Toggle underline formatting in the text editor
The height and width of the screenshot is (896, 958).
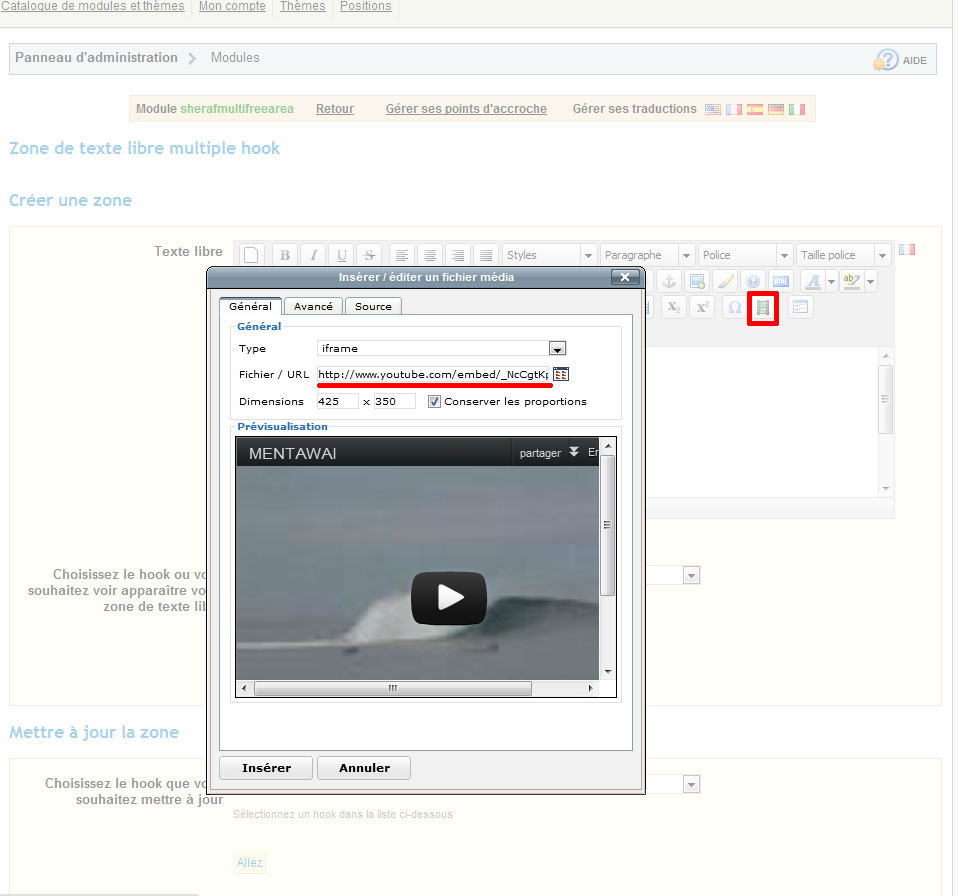(x=342, y=255)
